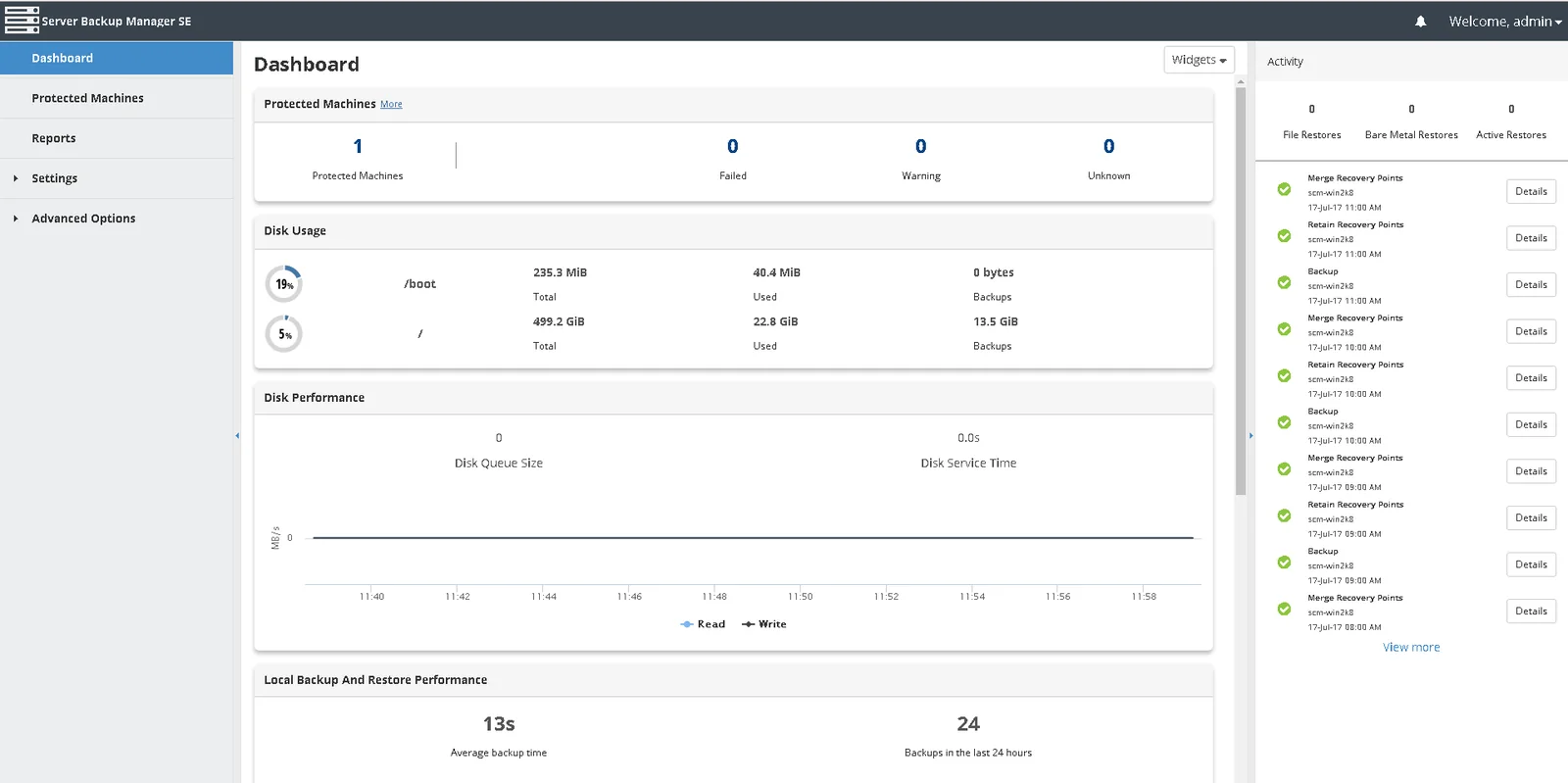
Task: Click success icon for Merge Recovery Points 10:00 AM
Action: 1284,329
